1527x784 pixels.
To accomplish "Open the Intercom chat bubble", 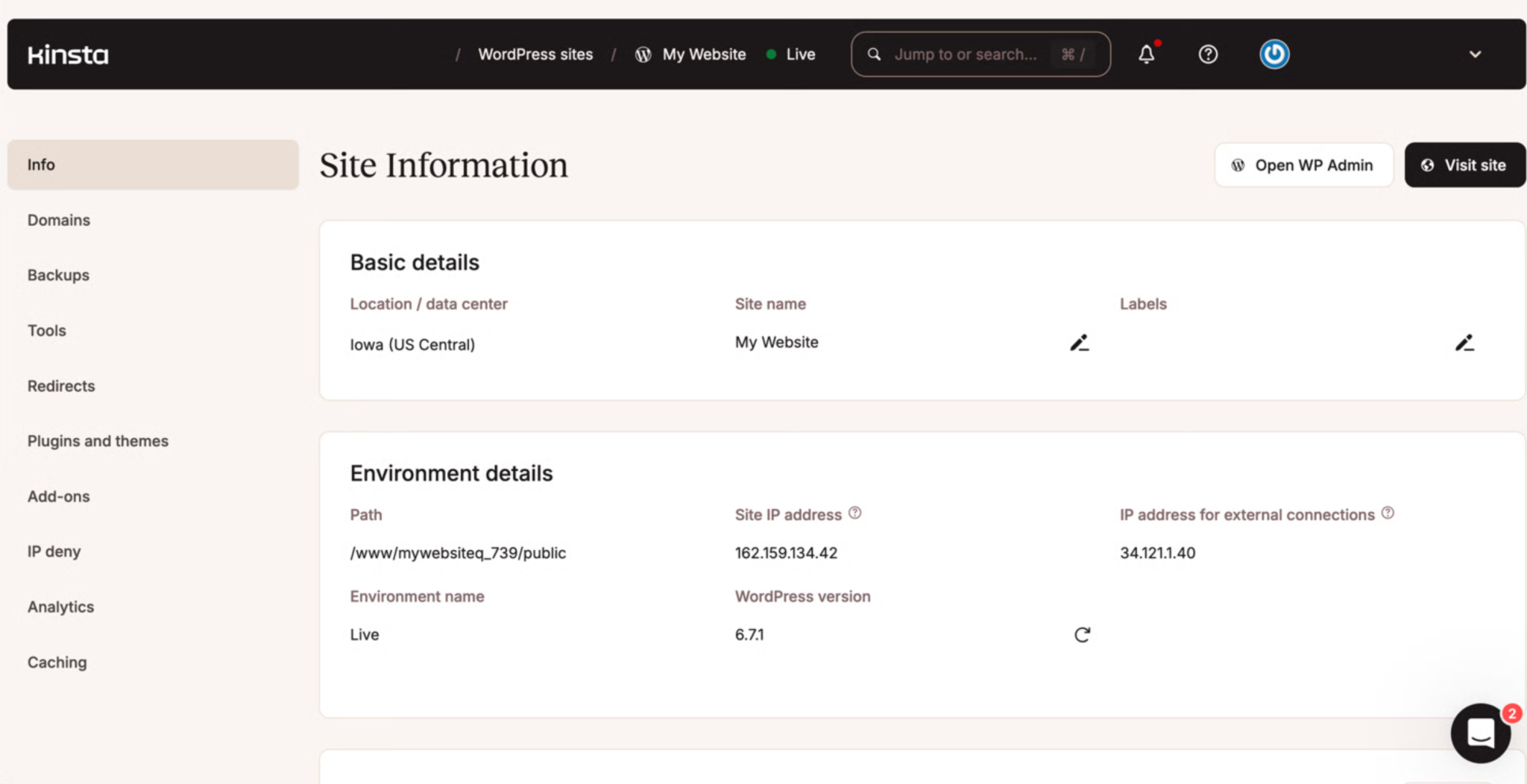I will (x=1480, y=733).
